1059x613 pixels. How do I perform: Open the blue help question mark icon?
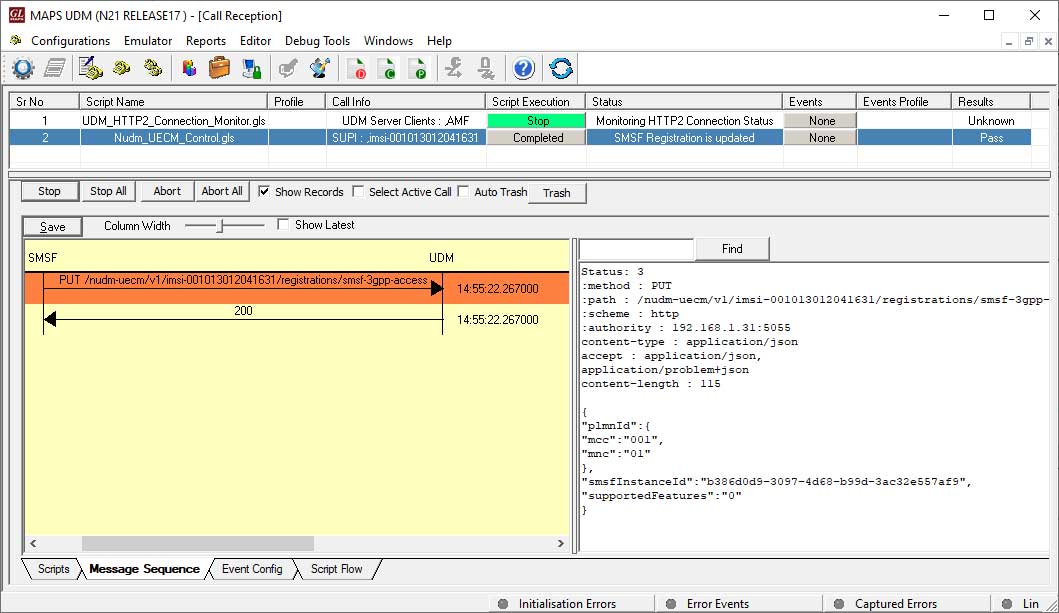tap(523, 68)
